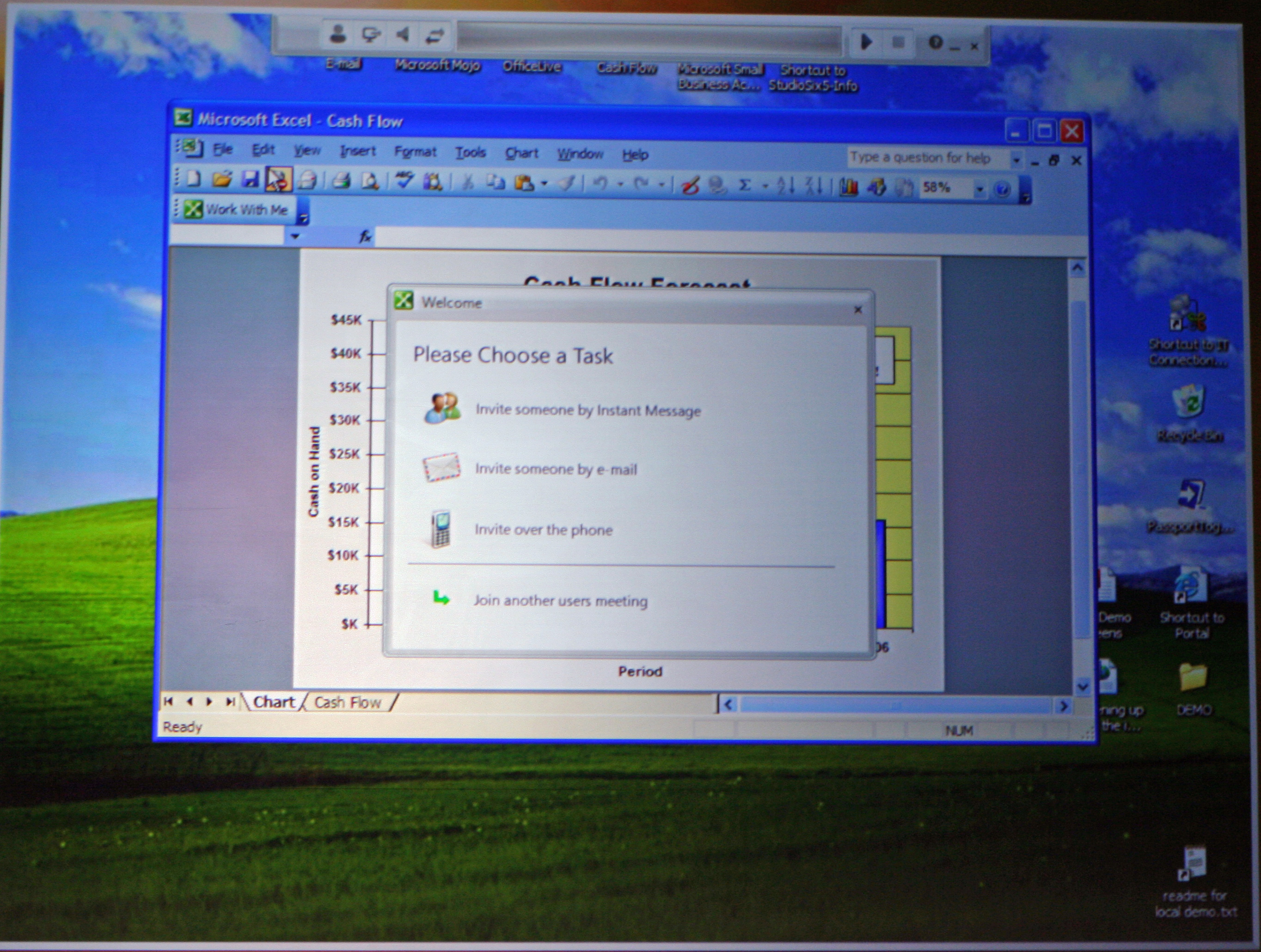The image size is (1261, 952).
Task: Open the Paste options dropdown arrow
Action: [544, 184]
